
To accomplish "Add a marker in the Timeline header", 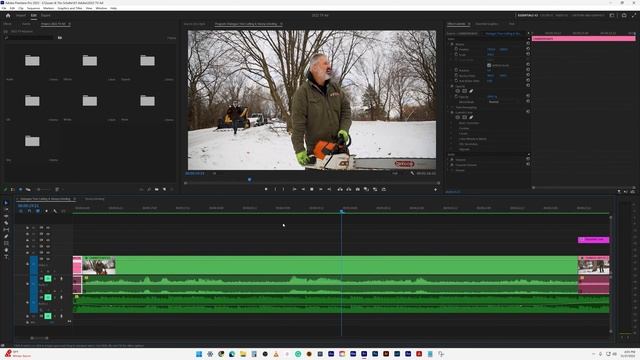I will pyautogui.click(x=46, y=211).
